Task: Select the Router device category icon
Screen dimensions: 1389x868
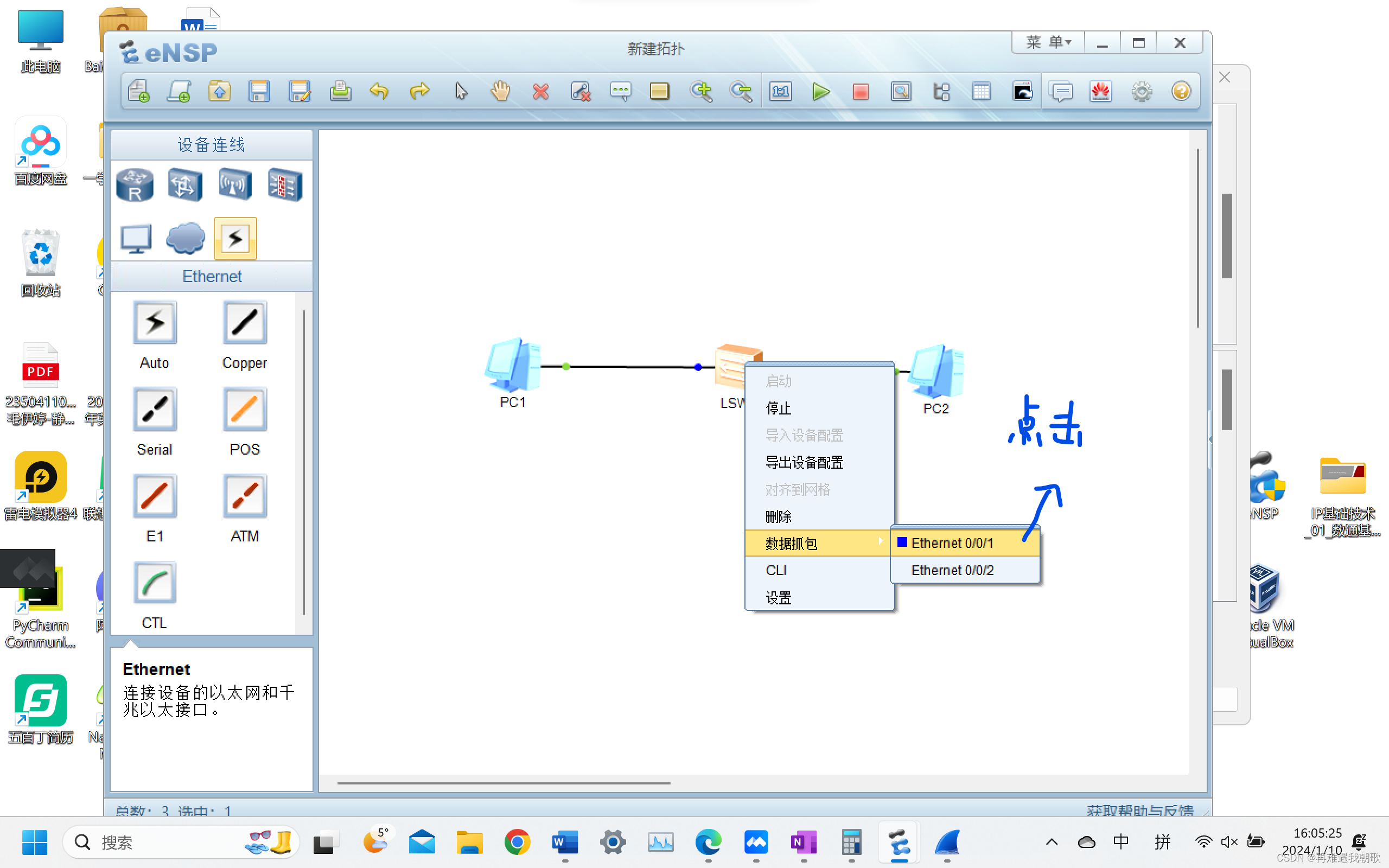Action: click(x=135, y=185)
